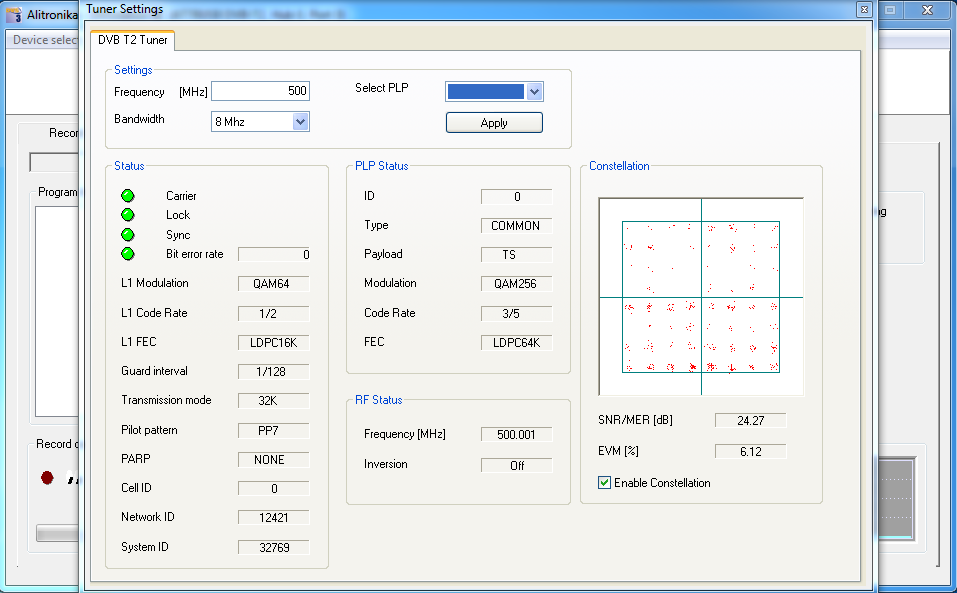Click the Network ID value box
The width and height of the screenshot is (957, 593).
[x=273, y=518]
